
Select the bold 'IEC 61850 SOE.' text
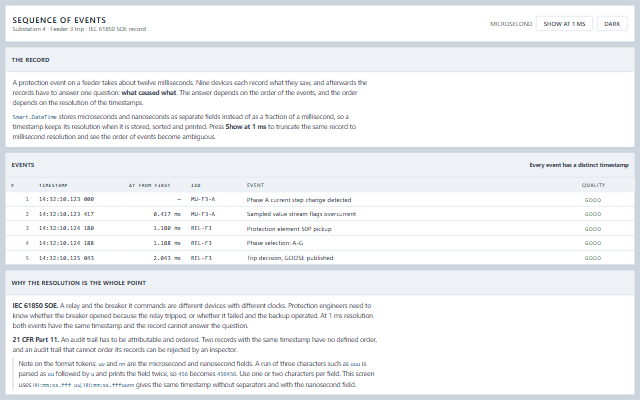click(x=35, y=306)
